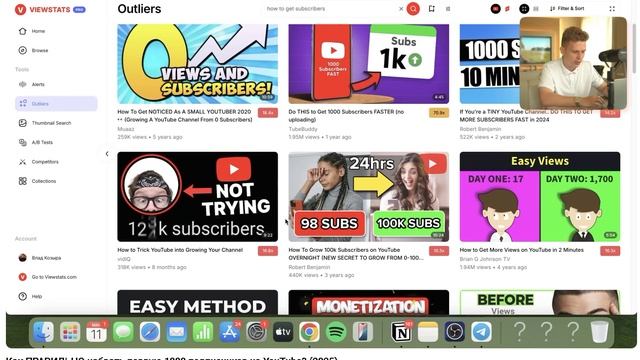
Task: Open Alerts in the sidebar
Action: pos(38,84)
